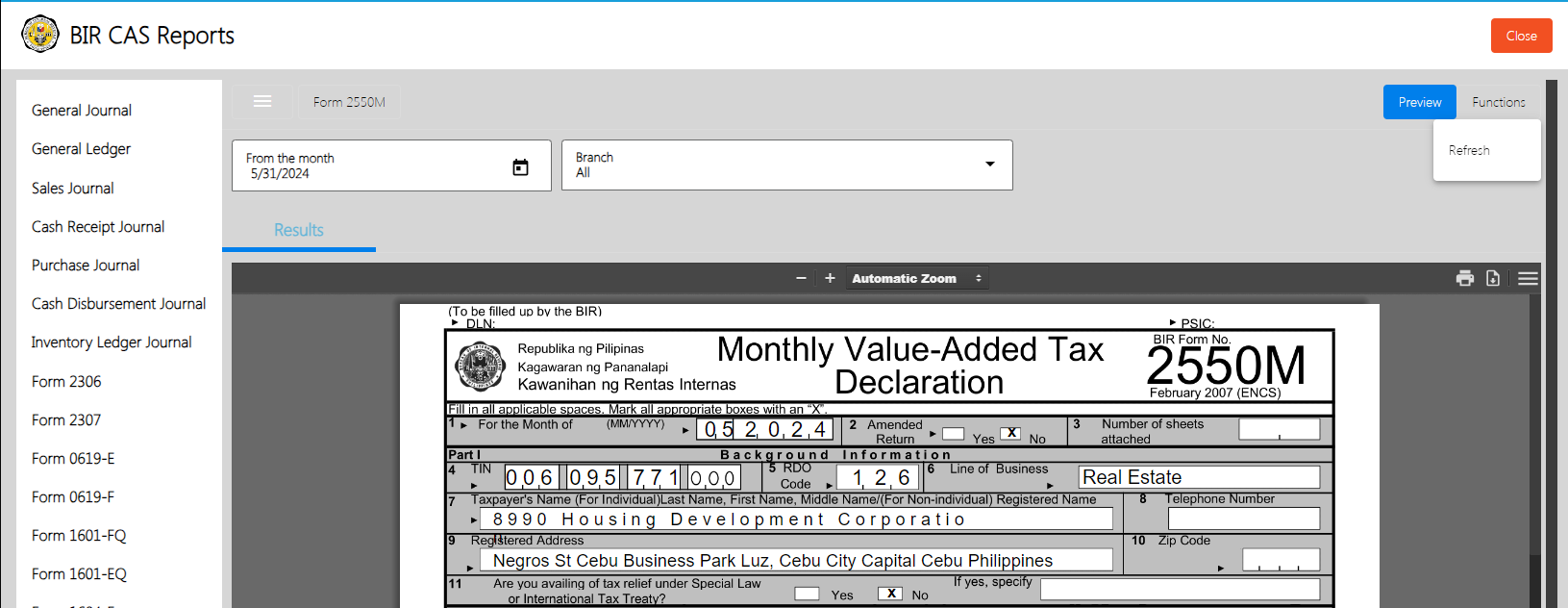Switch to the Results tab

point(299,230)
